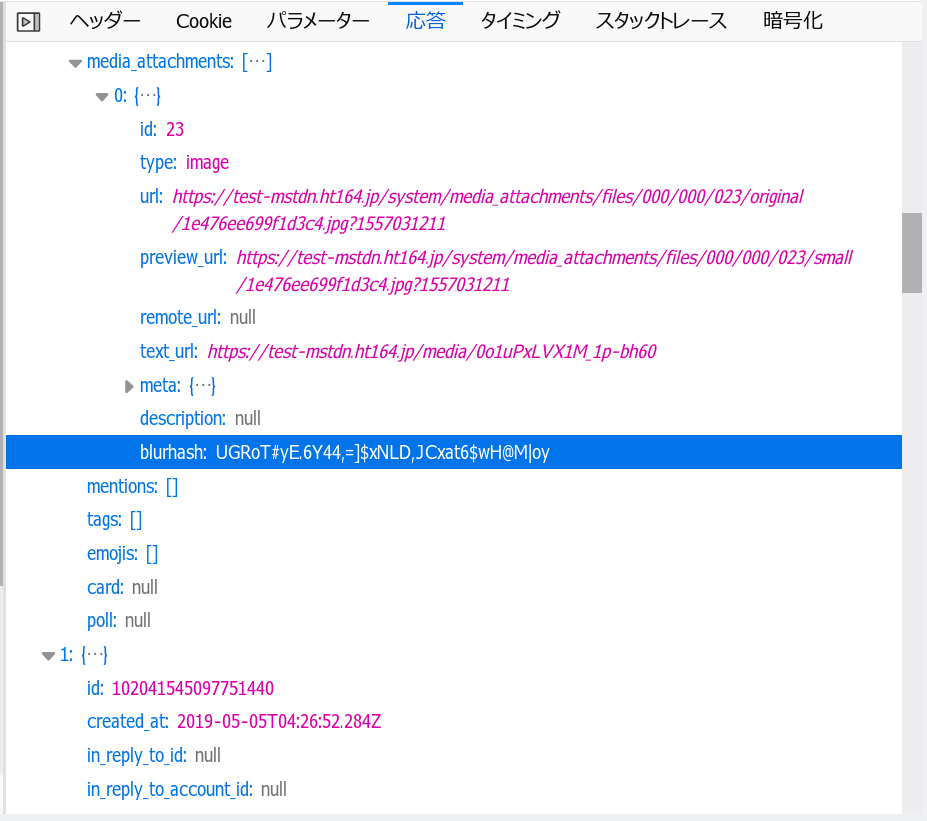Click the text_url media link value
The height and width of the screenshot is (821, 927).
coord(432,352)
